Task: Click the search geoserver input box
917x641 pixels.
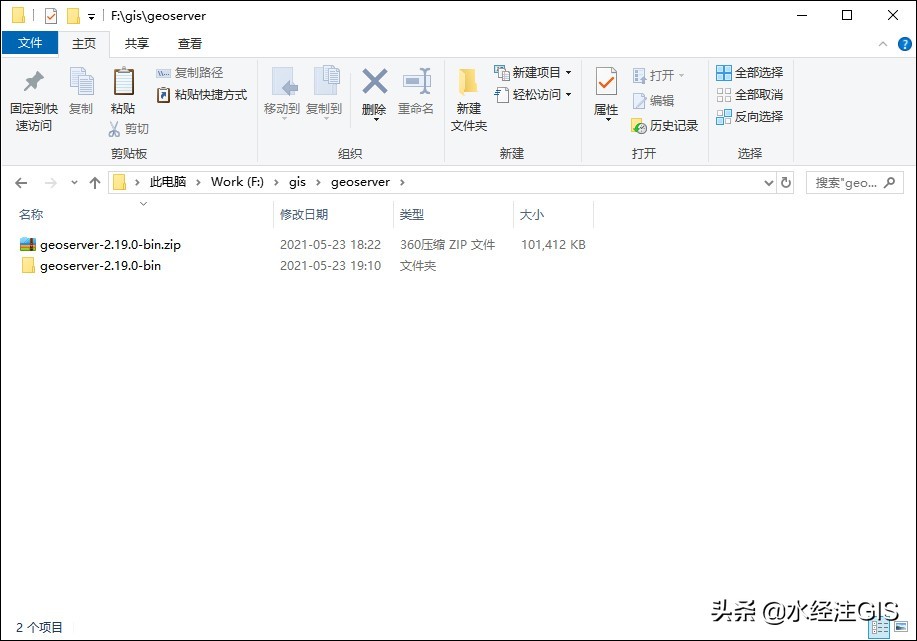Action: [x=854, y=183]
